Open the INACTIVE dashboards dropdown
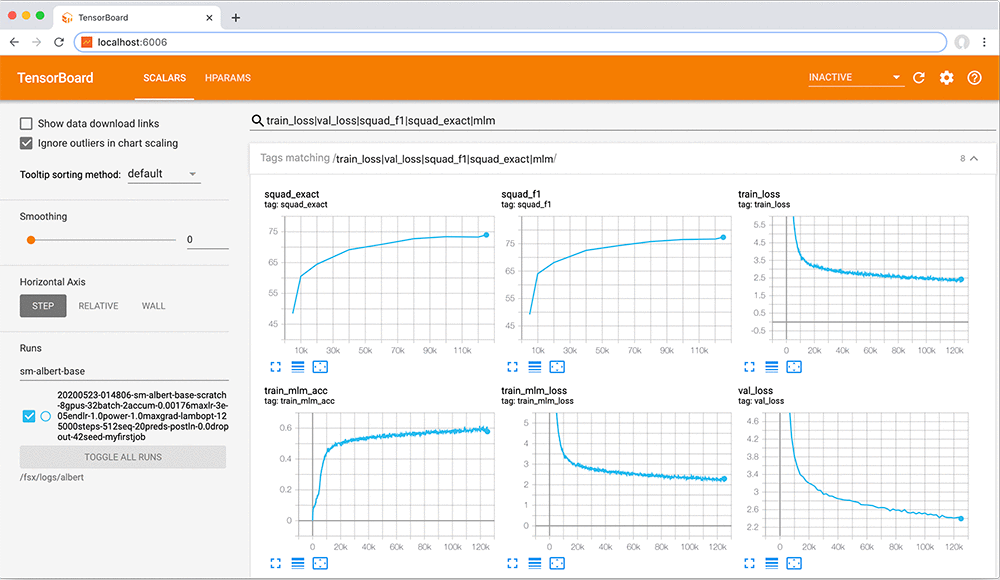This screenshot has height=580, width=1000. pos(856,77)
